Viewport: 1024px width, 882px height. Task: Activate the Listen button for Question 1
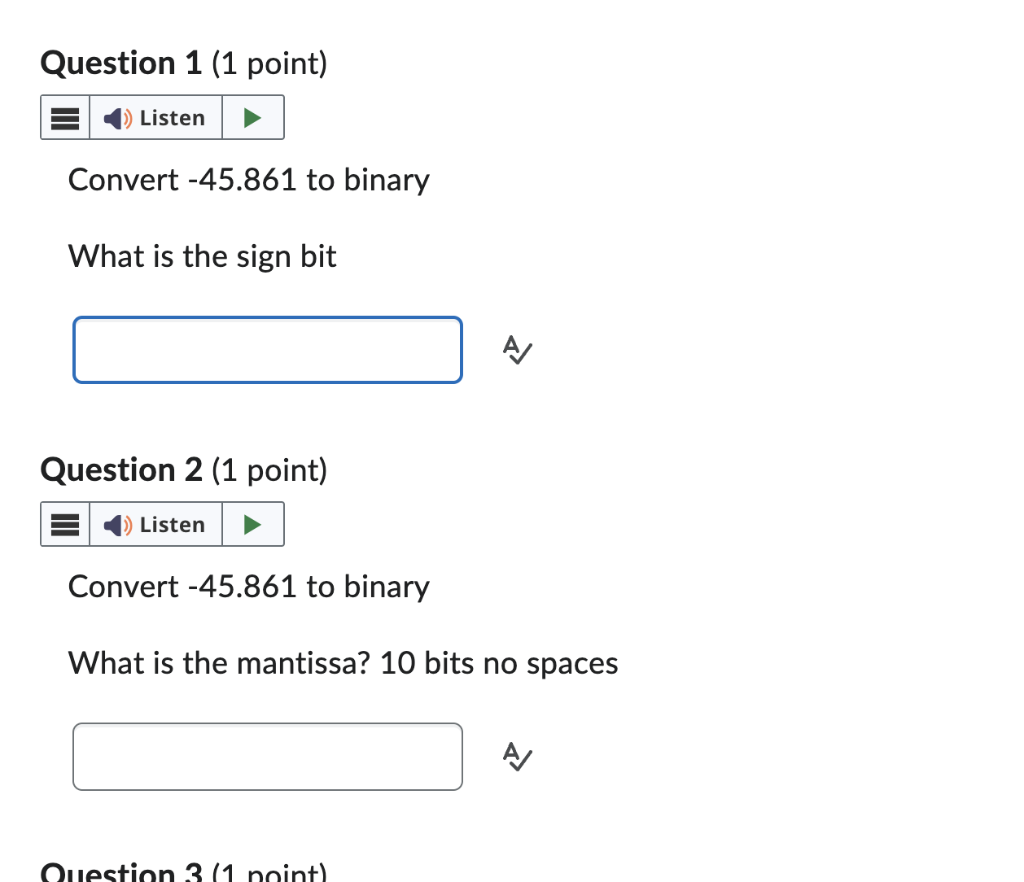[155, 117]
